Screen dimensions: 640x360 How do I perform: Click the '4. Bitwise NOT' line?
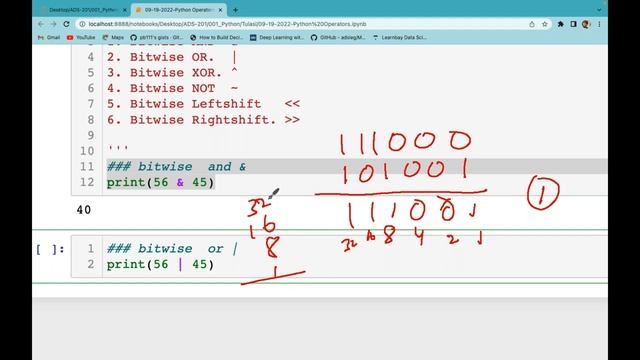click(172, 88)
